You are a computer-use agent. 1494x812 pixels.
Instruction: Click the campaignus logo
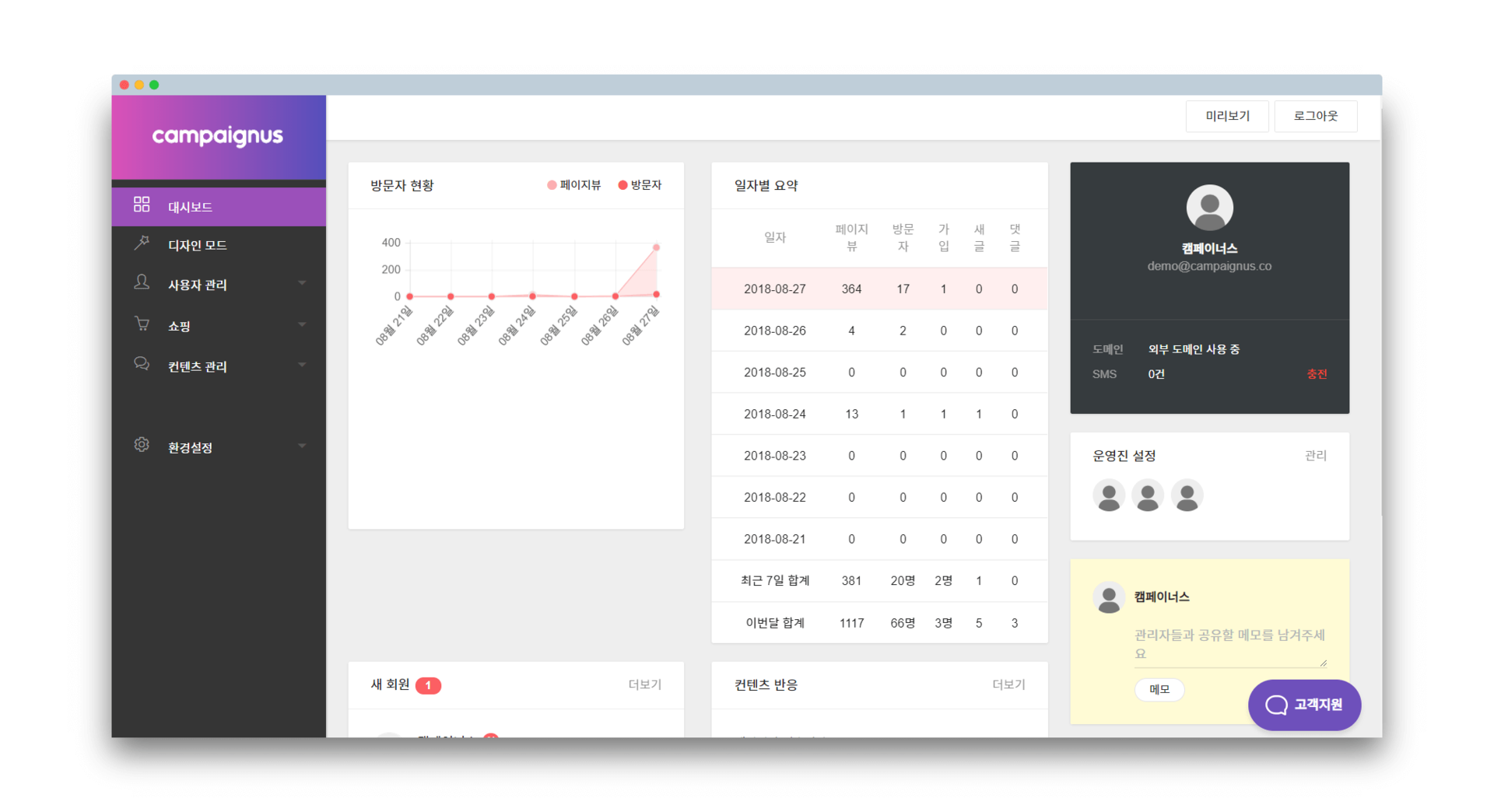(218, 136)
